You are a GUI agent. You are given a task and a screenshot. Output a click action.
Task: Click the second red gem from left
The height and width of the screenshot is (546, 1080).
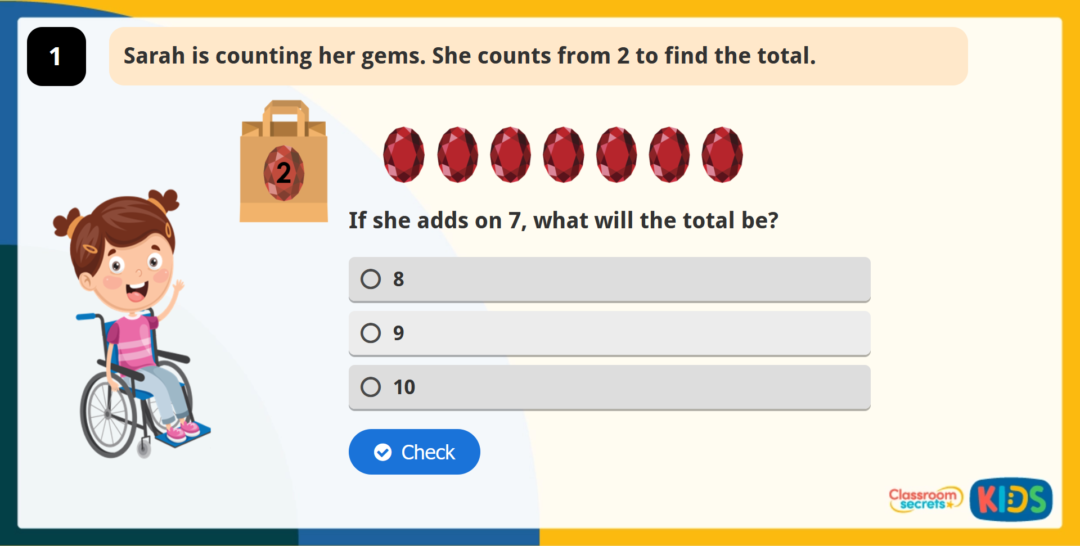point(457,155)
